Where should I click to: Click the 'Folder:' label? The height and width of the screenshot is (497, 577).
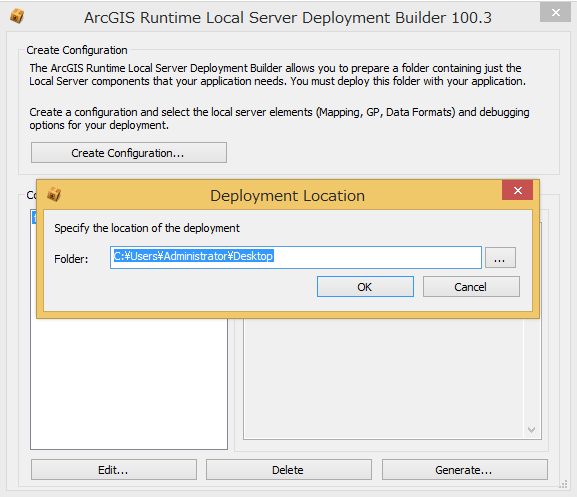coord(71,259)
